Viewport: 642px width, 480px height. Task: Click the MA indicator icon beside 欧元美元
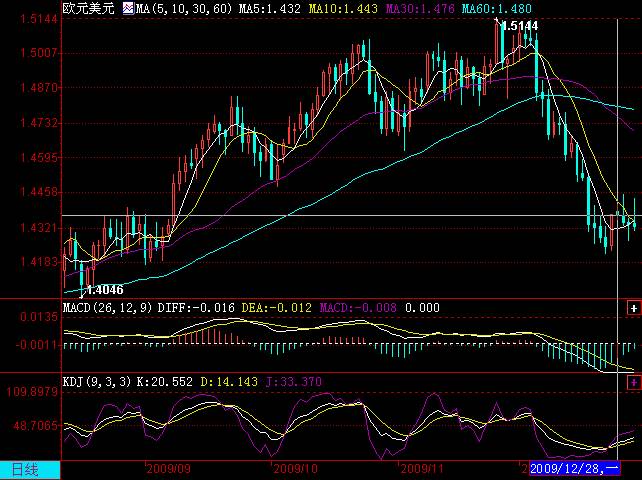(x=128, y=8)
